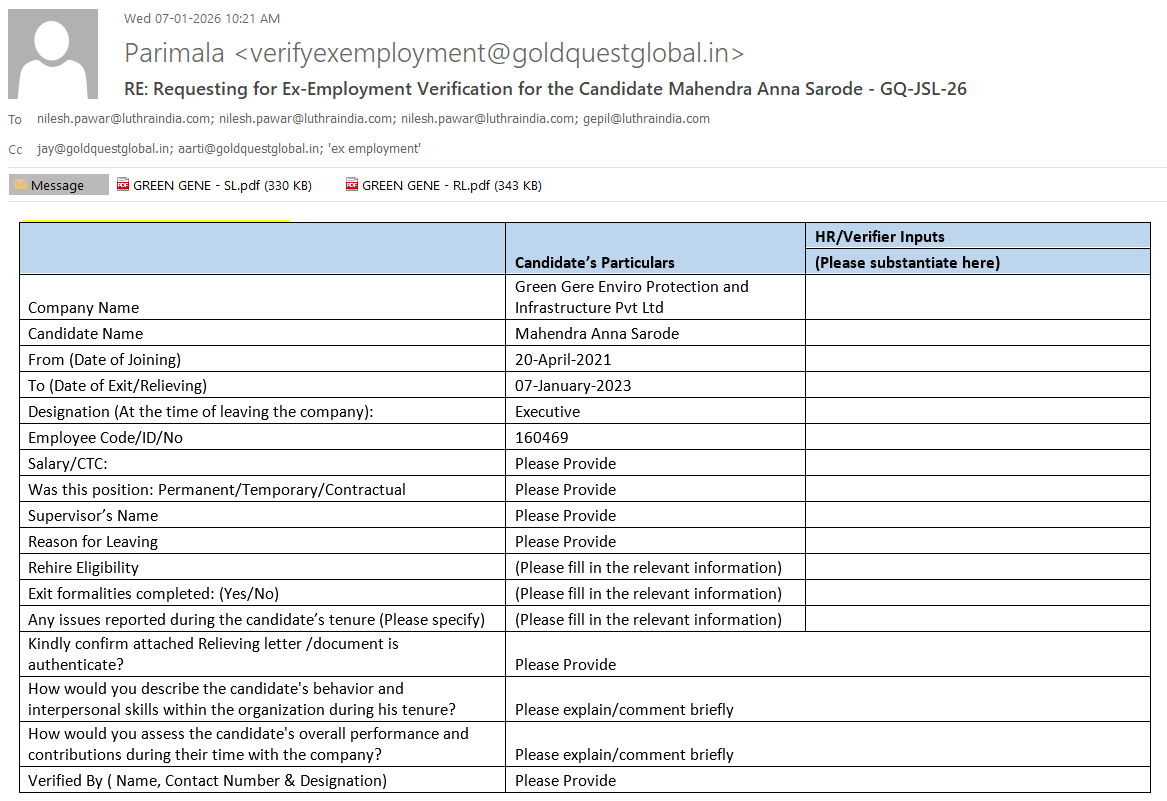Open the GREEN GENE - SL.pdf attachment
Viewport: 1167px width, 801px height.
coord(214,185)
